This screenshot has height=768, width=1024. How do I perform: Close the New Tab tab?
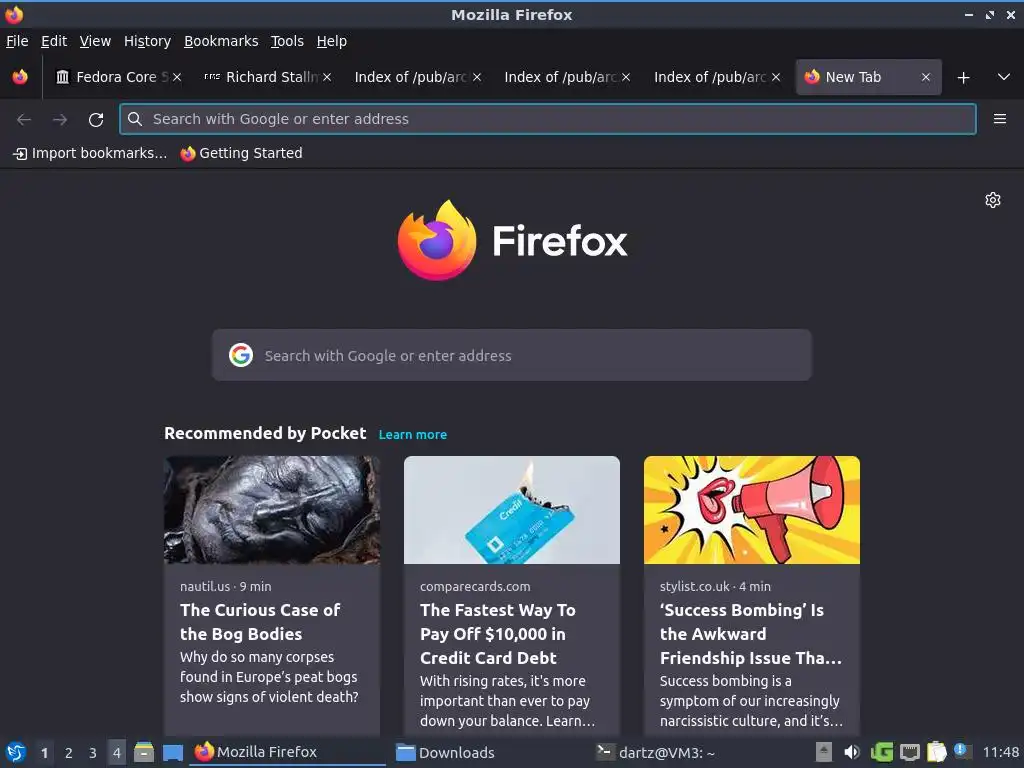[925, 77]
